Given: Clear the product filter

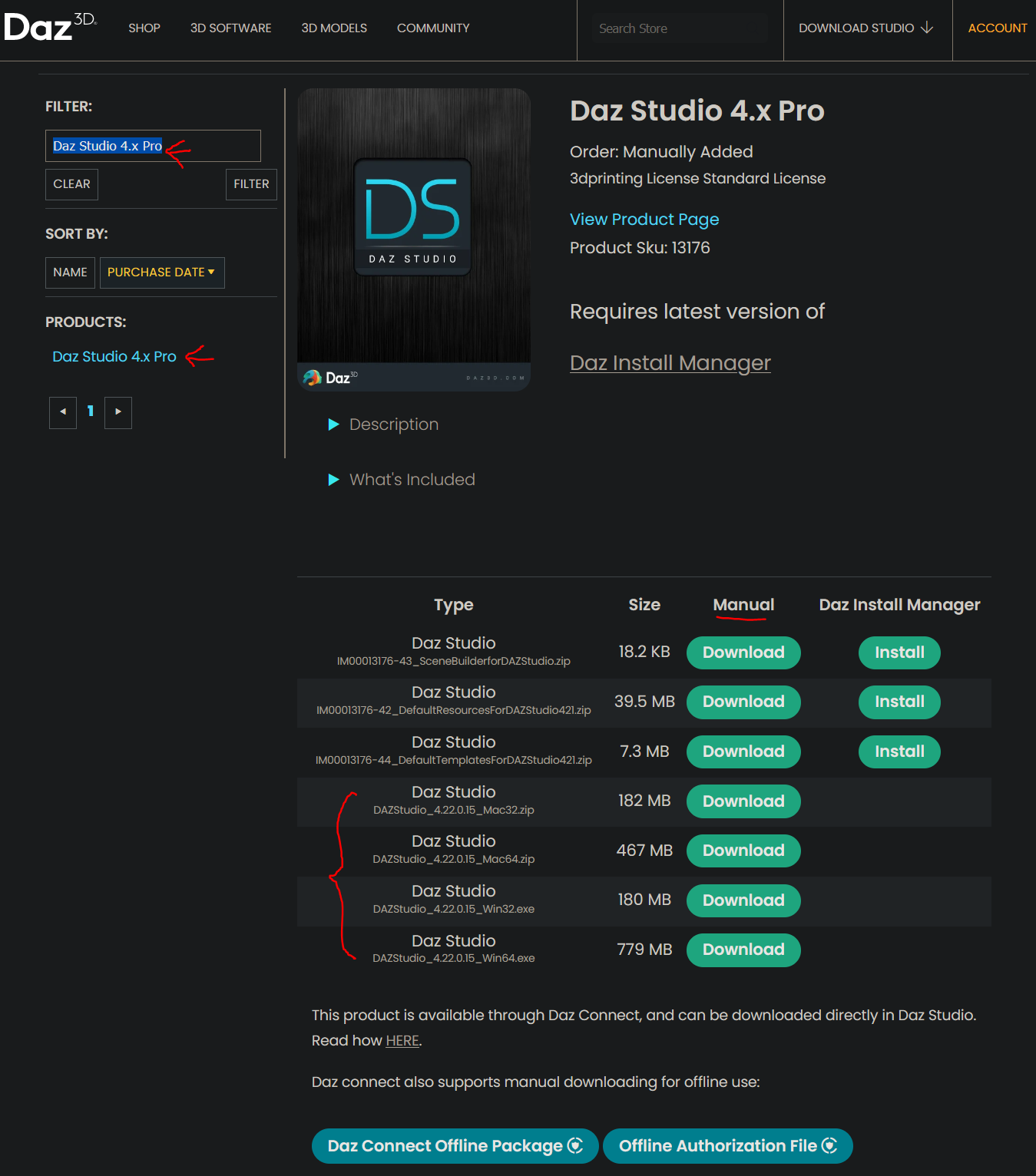Looking at the screenshot, I should coord(71,184).
